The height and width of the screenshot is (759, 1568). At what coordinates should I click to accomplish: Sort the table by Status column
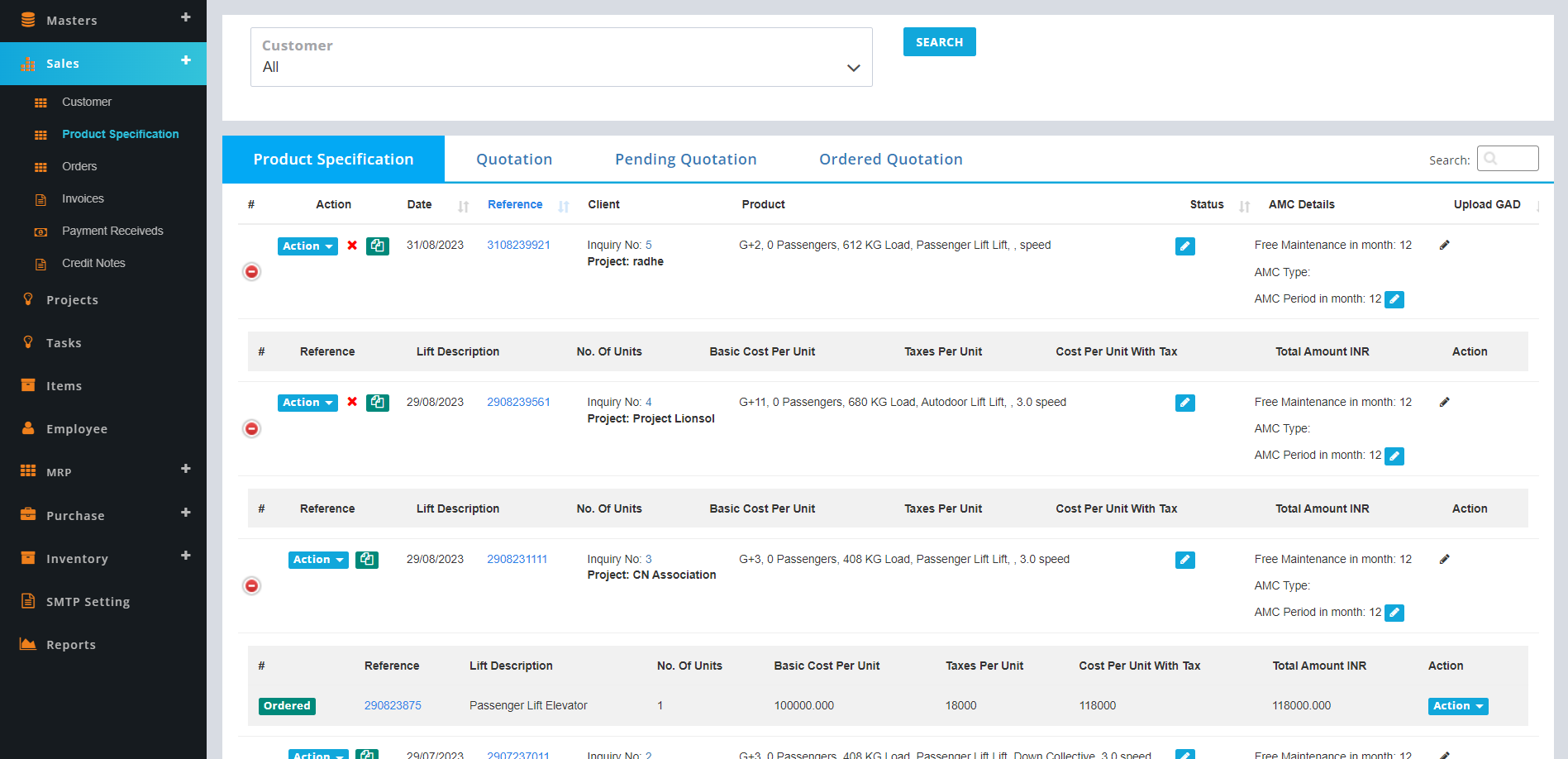click(x=1245, y=207)
